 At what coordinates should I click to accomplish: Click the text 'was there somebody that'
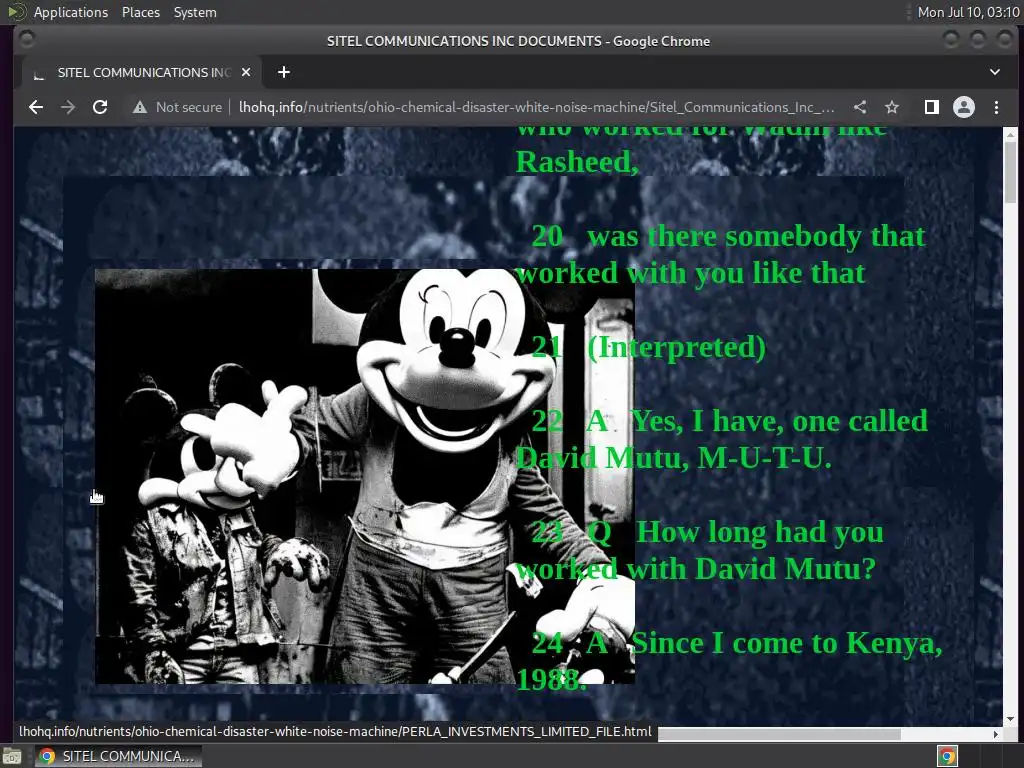pyautogui.click(x=756, y=236)
